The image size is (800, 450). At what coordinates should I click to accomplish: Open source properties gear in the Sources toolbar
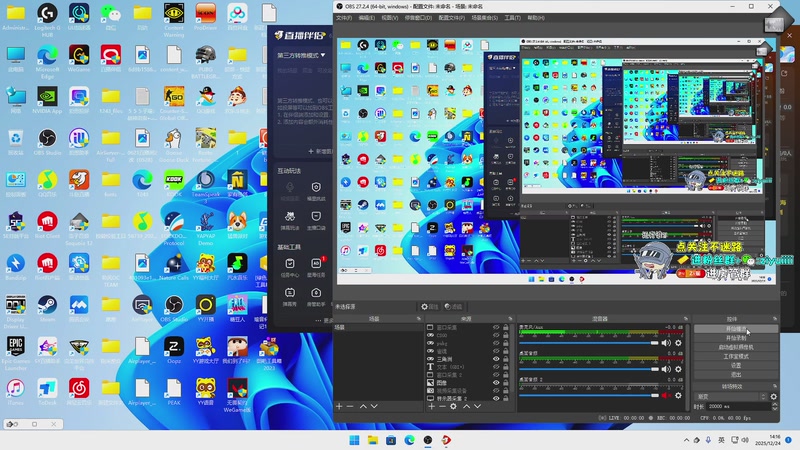(453, 406)
